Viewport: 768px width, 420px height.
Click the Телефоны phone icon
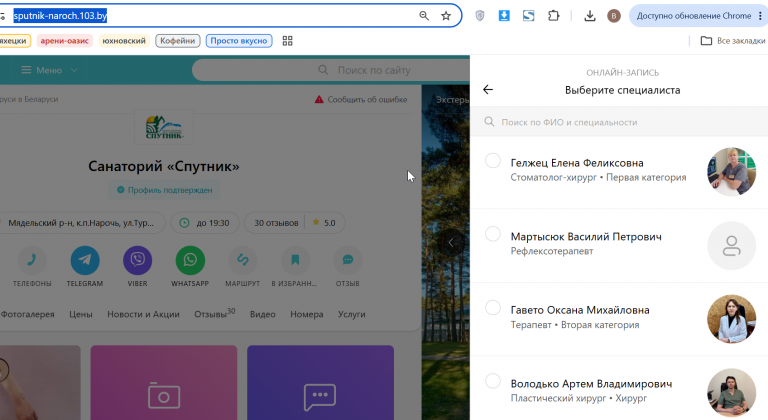point(32,260)
